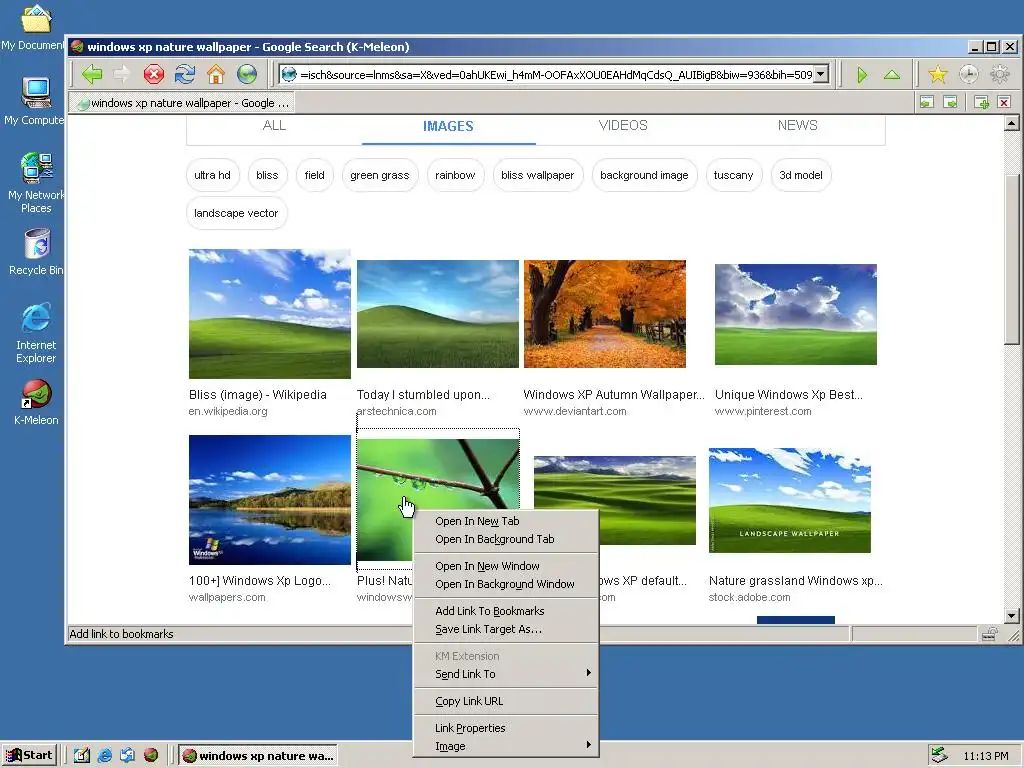Open the lake reflection Windows Xp Logo thumbnail
Image resolution: width=1024 pixels, height=768 pixels.
point(270,500)
